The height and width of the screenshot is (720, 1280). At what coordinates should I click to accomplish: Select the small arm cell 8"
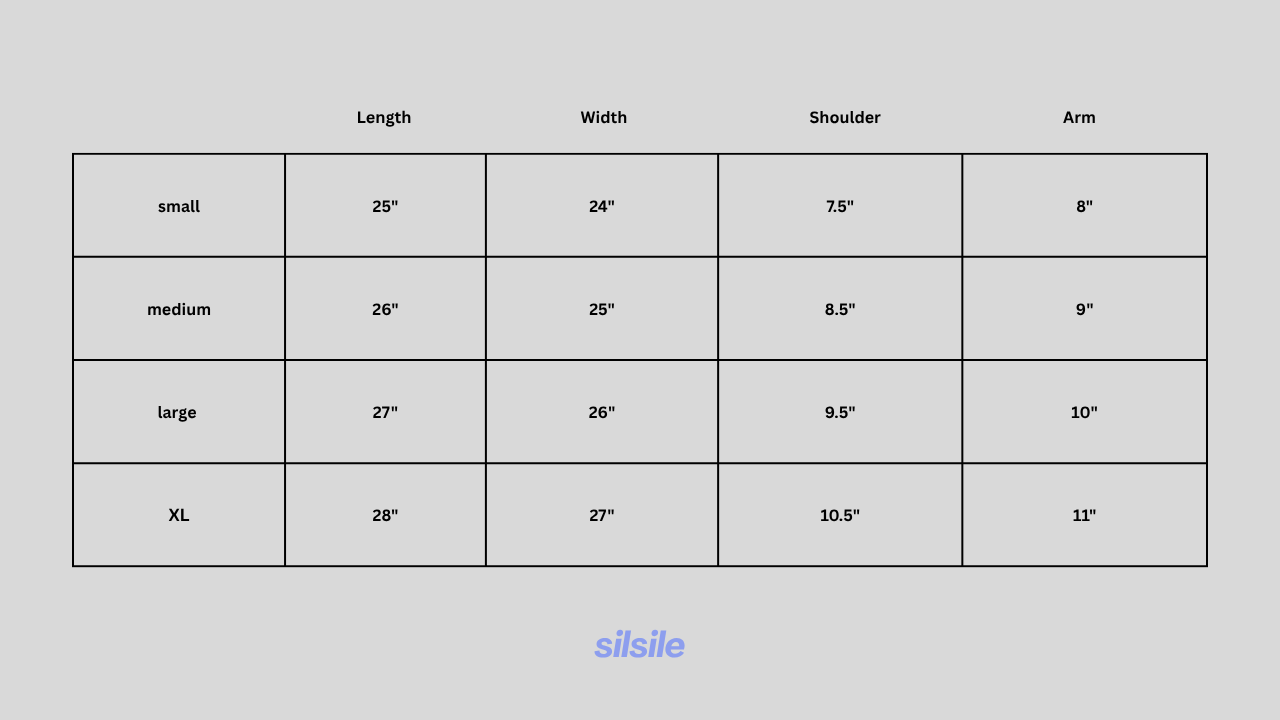(1084, 206)
